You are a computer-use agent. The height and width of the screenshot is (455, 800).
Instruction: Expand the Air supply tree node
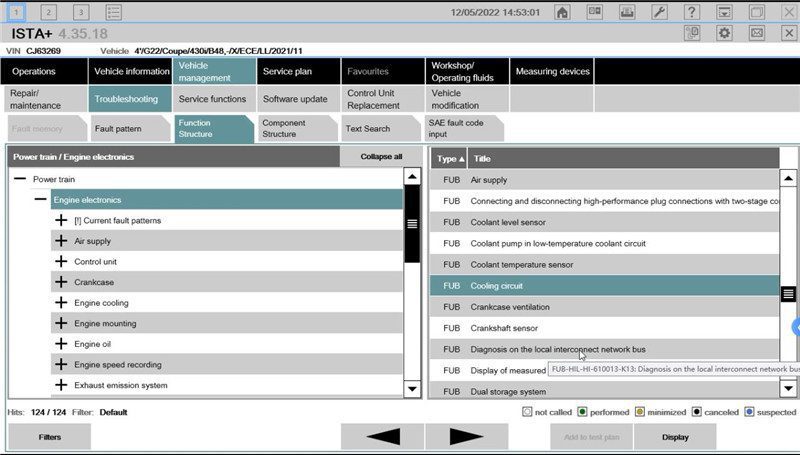coord(61,241)
